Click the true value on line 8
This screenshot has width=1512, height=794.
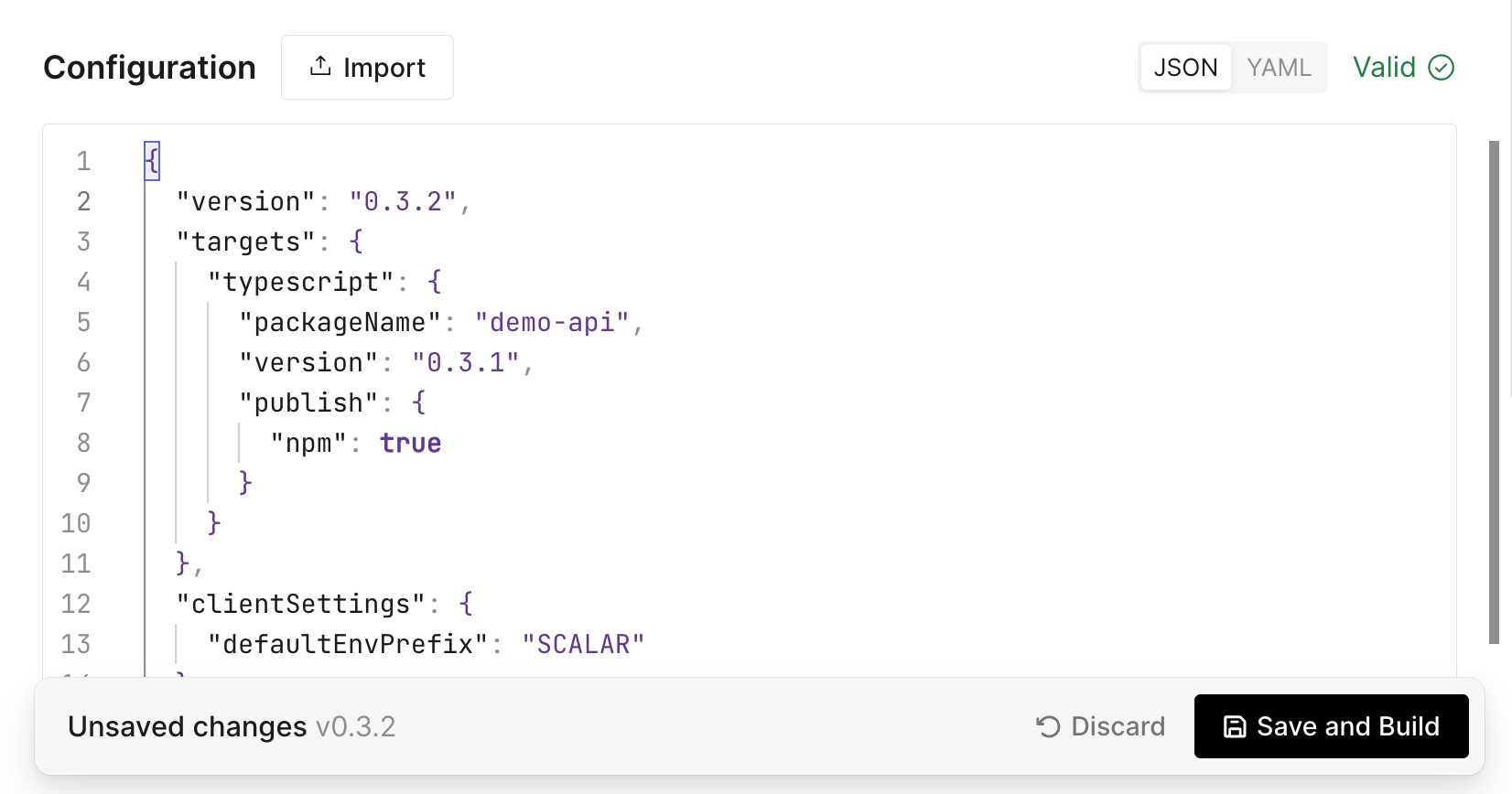point(411,443)
